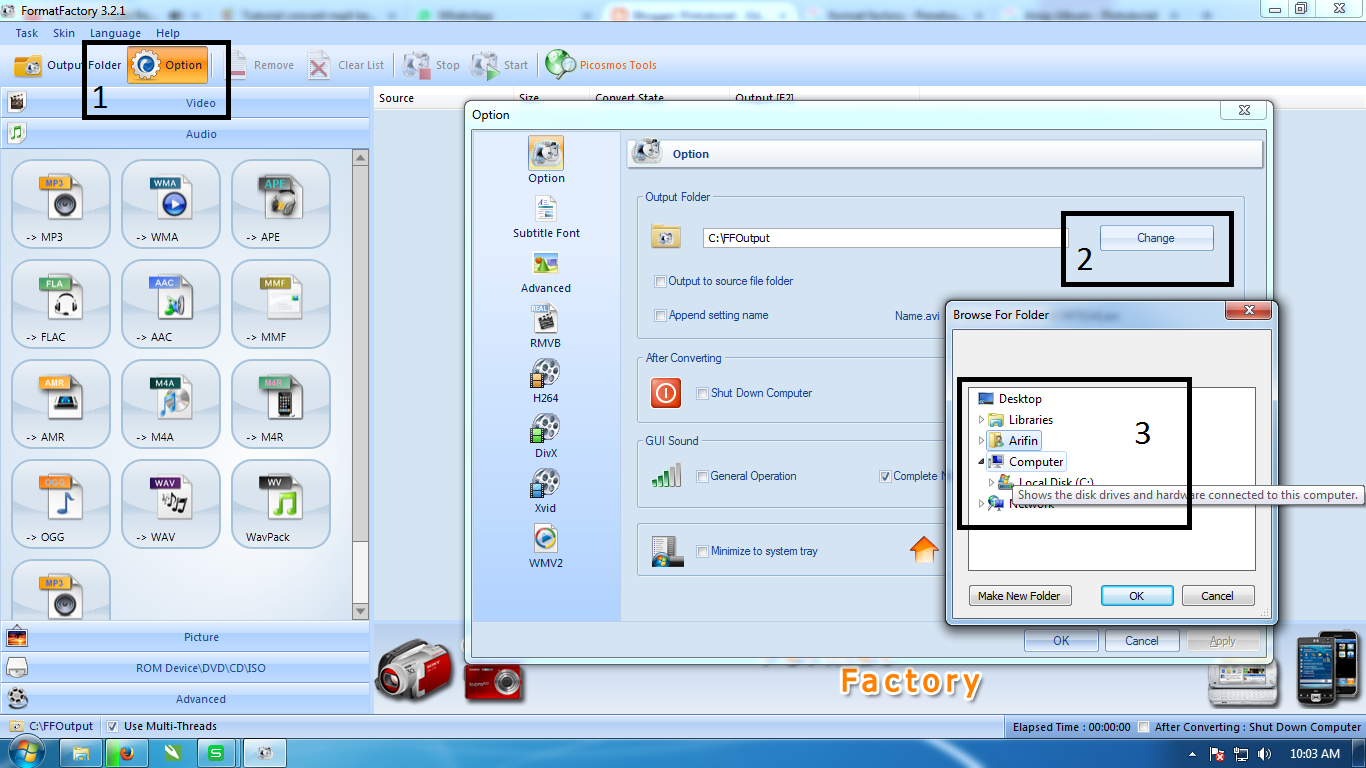Open Subtitle Font settings in sidebar
This screenshot has height=768, width=1366.
tap(546, 217)
